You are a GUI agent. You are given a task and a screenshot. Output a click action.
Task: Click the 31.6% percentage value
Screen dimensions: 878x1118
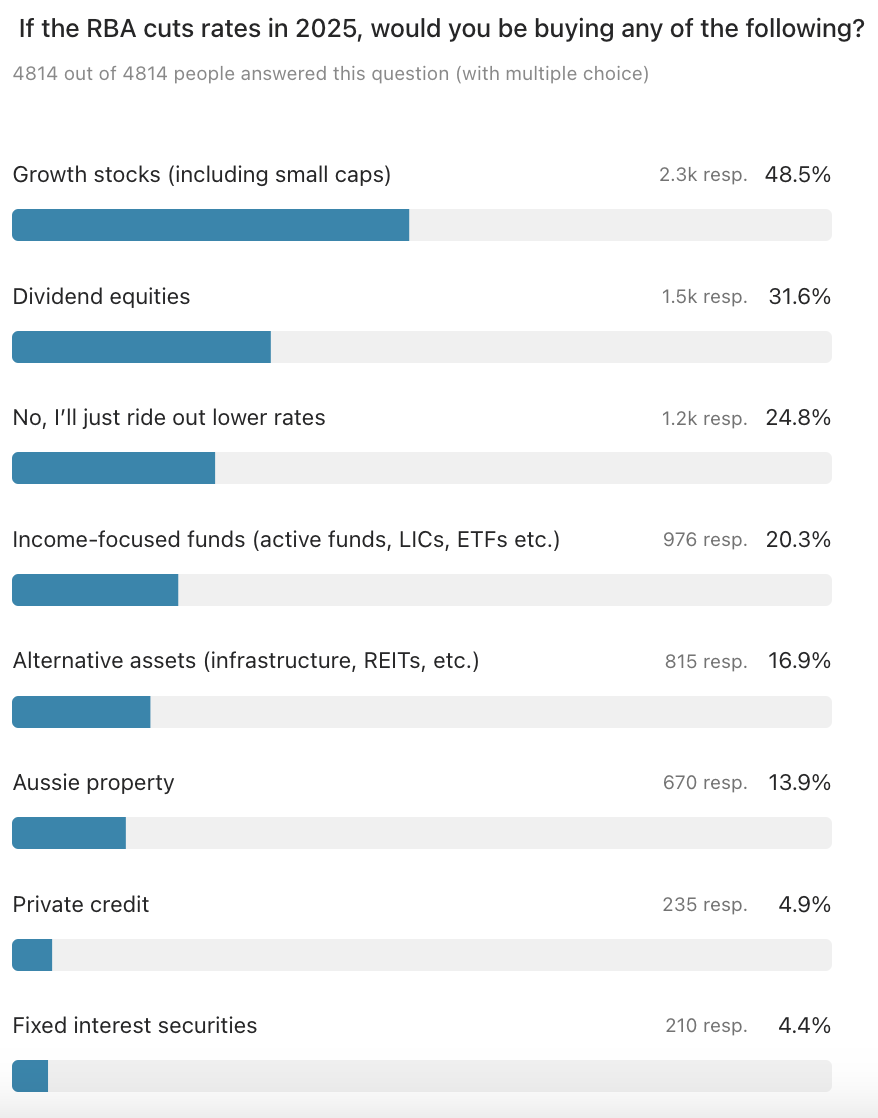point(800,297)
